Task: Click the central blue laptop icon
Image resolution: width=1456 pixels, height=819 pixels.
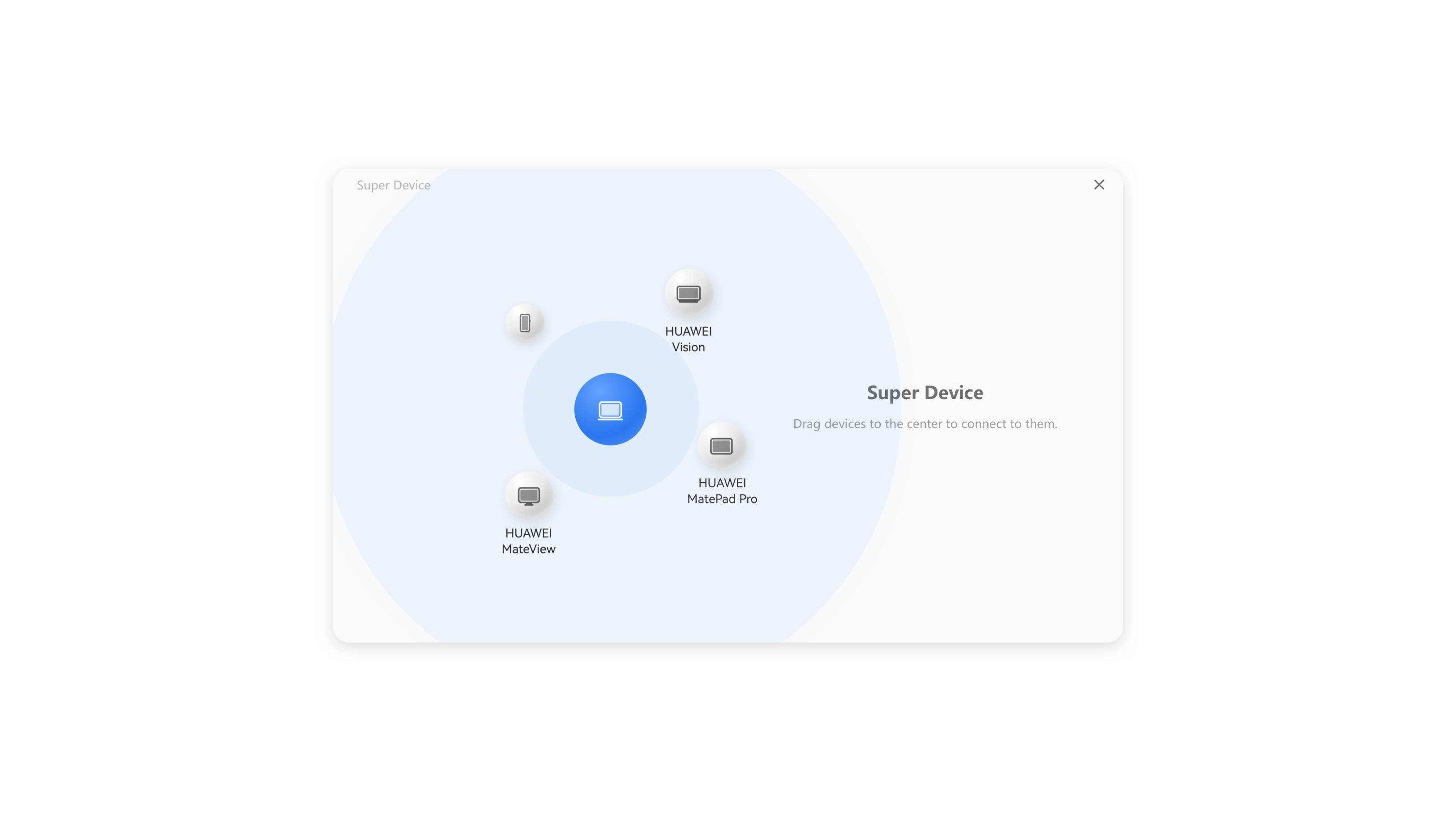Action: [x=610, y=409]
